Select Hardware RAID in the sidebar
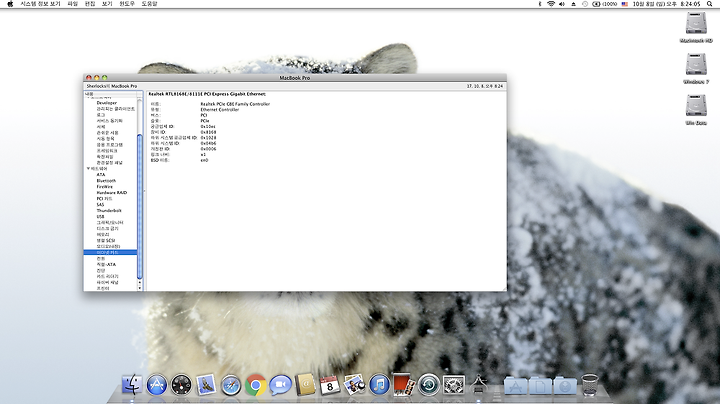This screenshot has width=720, height=404. tap(112, 192)
